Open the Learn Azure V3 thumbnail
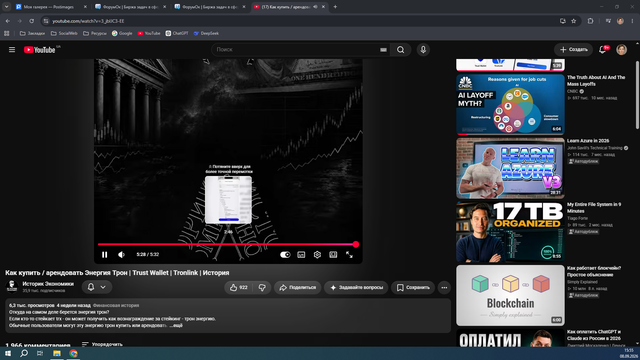The image size is (640, 360). pyautogui.click(x=510, y=168)
